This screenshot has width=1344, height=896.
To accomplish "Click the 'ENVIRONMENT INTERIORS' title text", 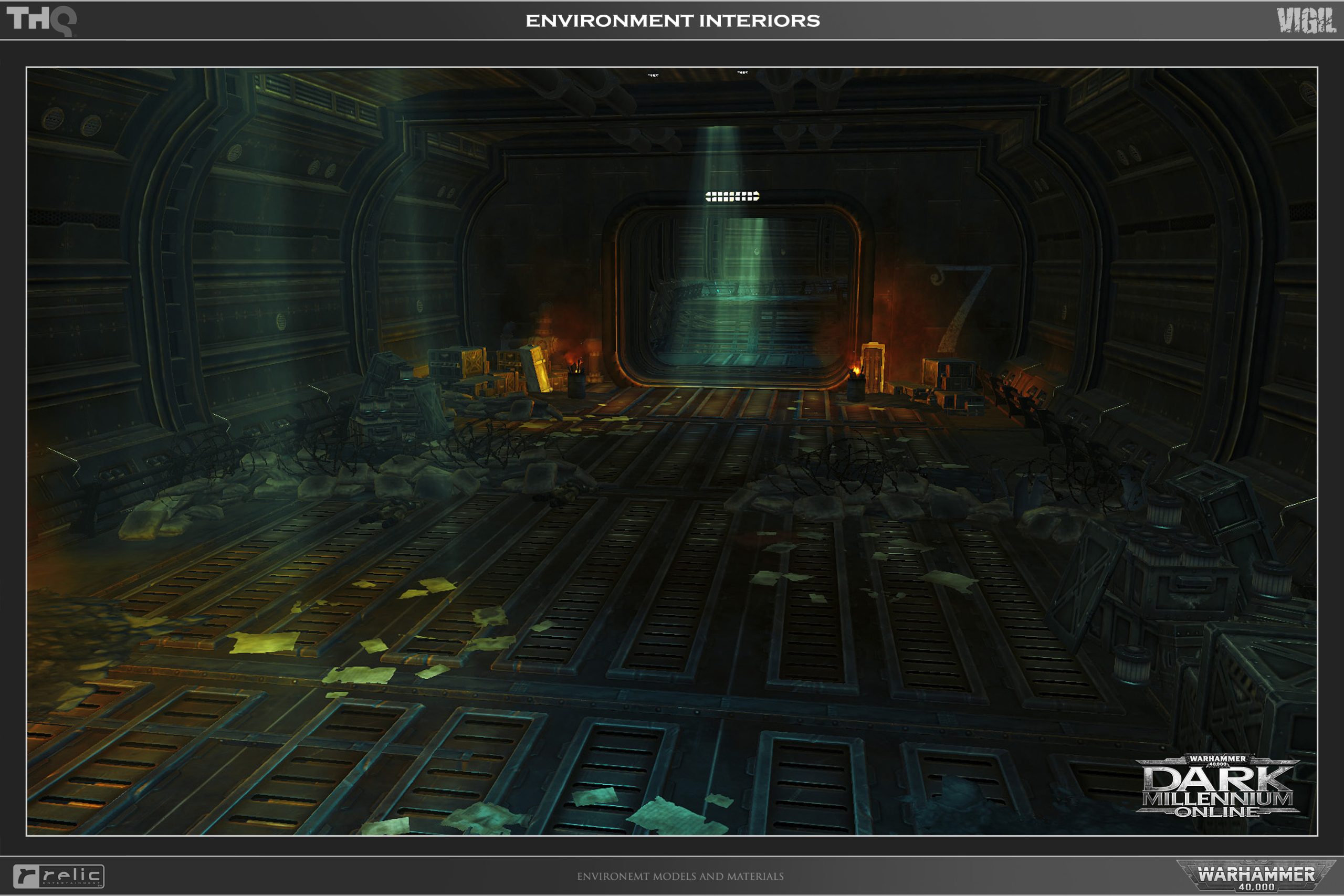I will [x=673, y=21].
